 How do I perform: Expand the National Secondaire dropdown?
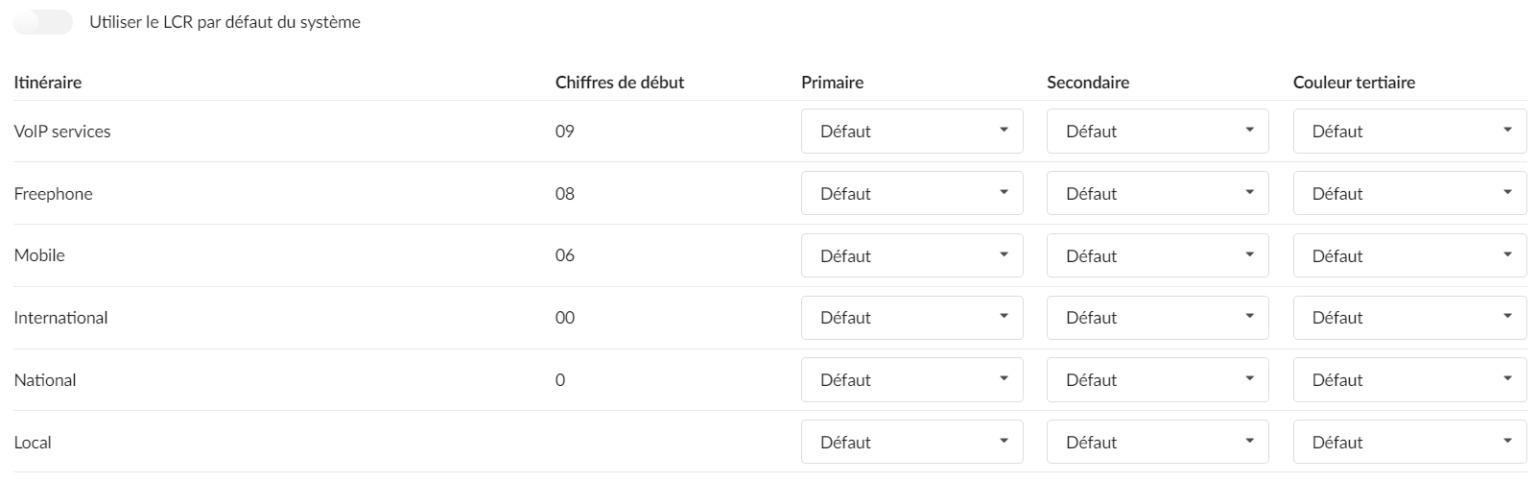tap(1157, 380)
